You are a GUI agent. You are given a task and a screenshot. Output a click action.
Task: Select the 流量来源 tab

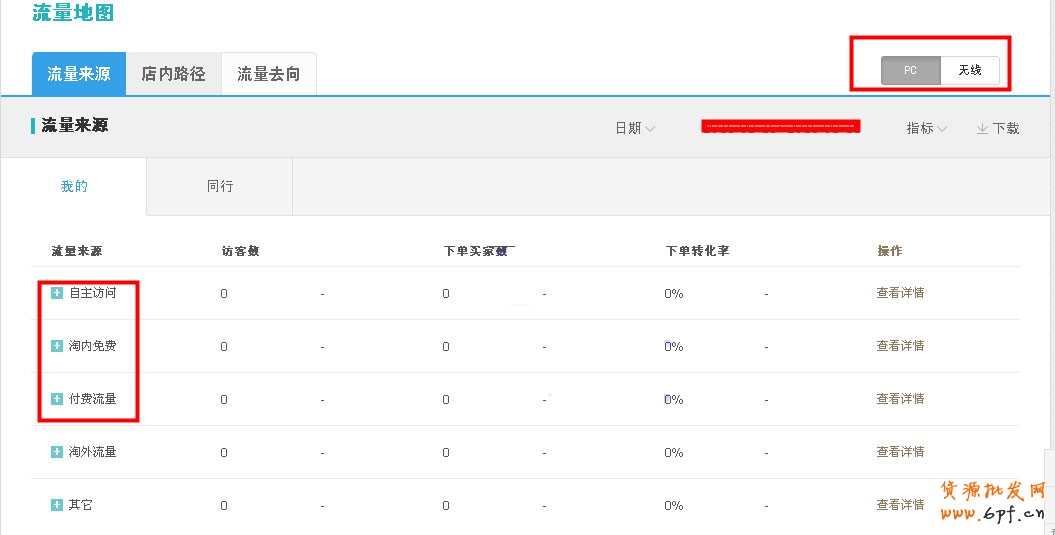tap(79, 74)
